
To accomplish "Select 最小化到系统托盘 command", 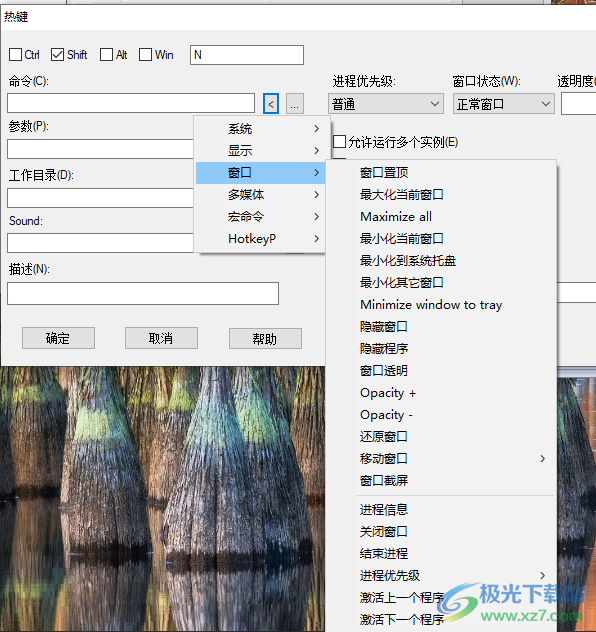I will (441, 261).
